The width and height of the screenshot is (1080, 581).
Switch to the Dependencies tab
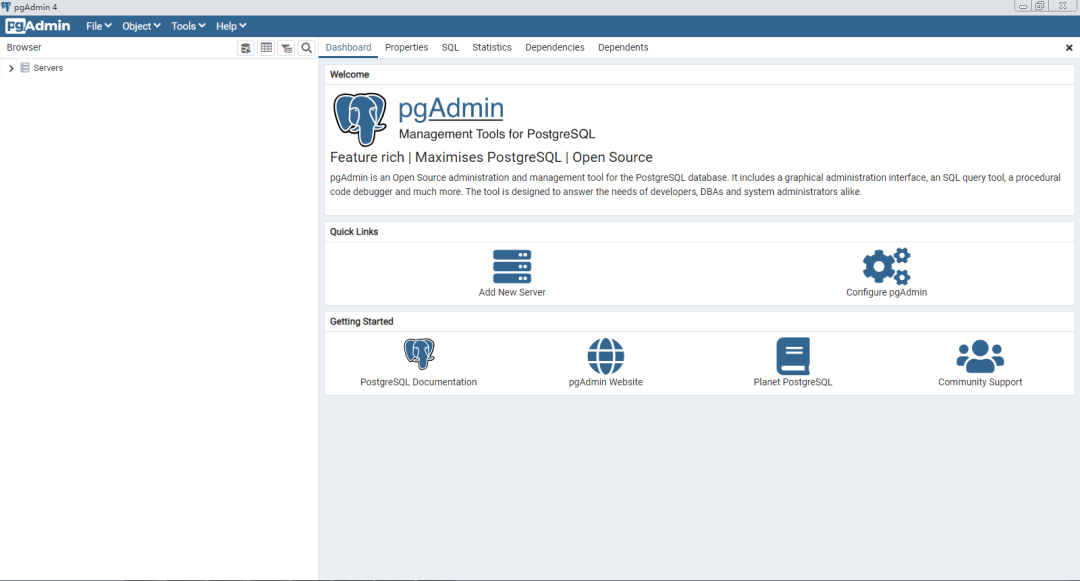tap(554, 47)
